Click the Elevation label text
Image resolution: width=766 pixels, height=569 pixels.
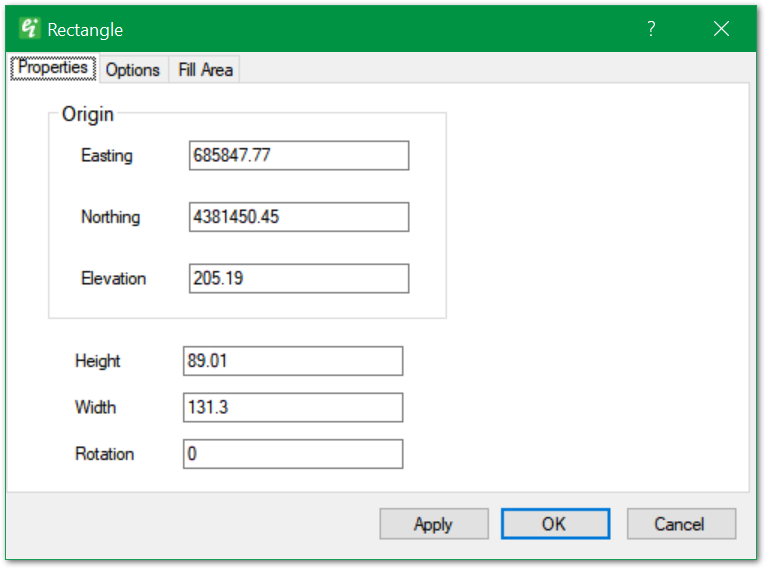pyautogui.click(x=113, y=278)
